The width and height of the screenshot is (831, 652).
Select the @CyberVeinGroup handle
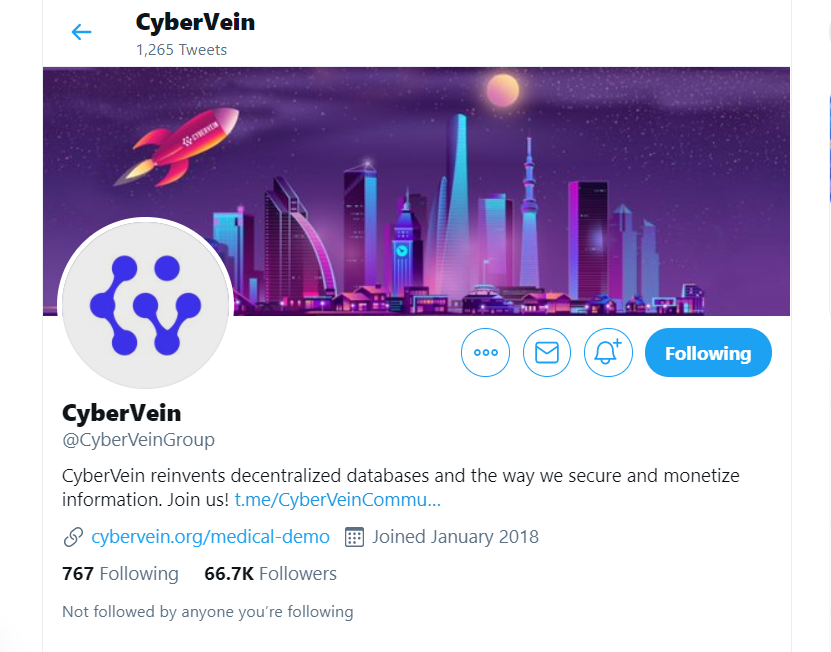(x=138, y=439)
